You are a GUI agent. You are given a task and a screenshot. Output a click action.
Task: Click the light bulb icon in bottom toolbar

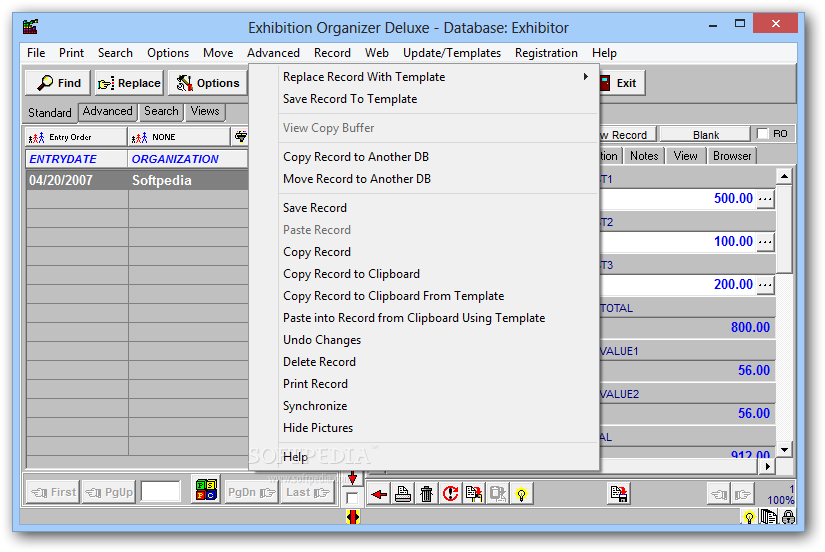521,494
